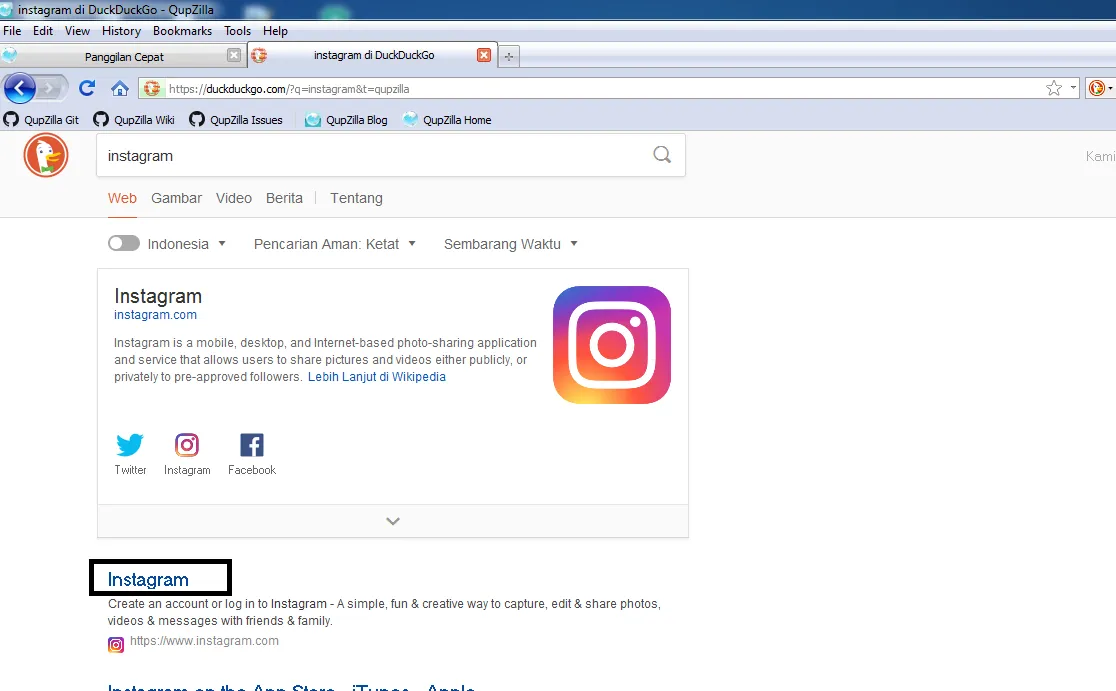Open the Instagram profile icon in the info box
The height and width of the screenshot is (691, 1116).
(186, 445)
